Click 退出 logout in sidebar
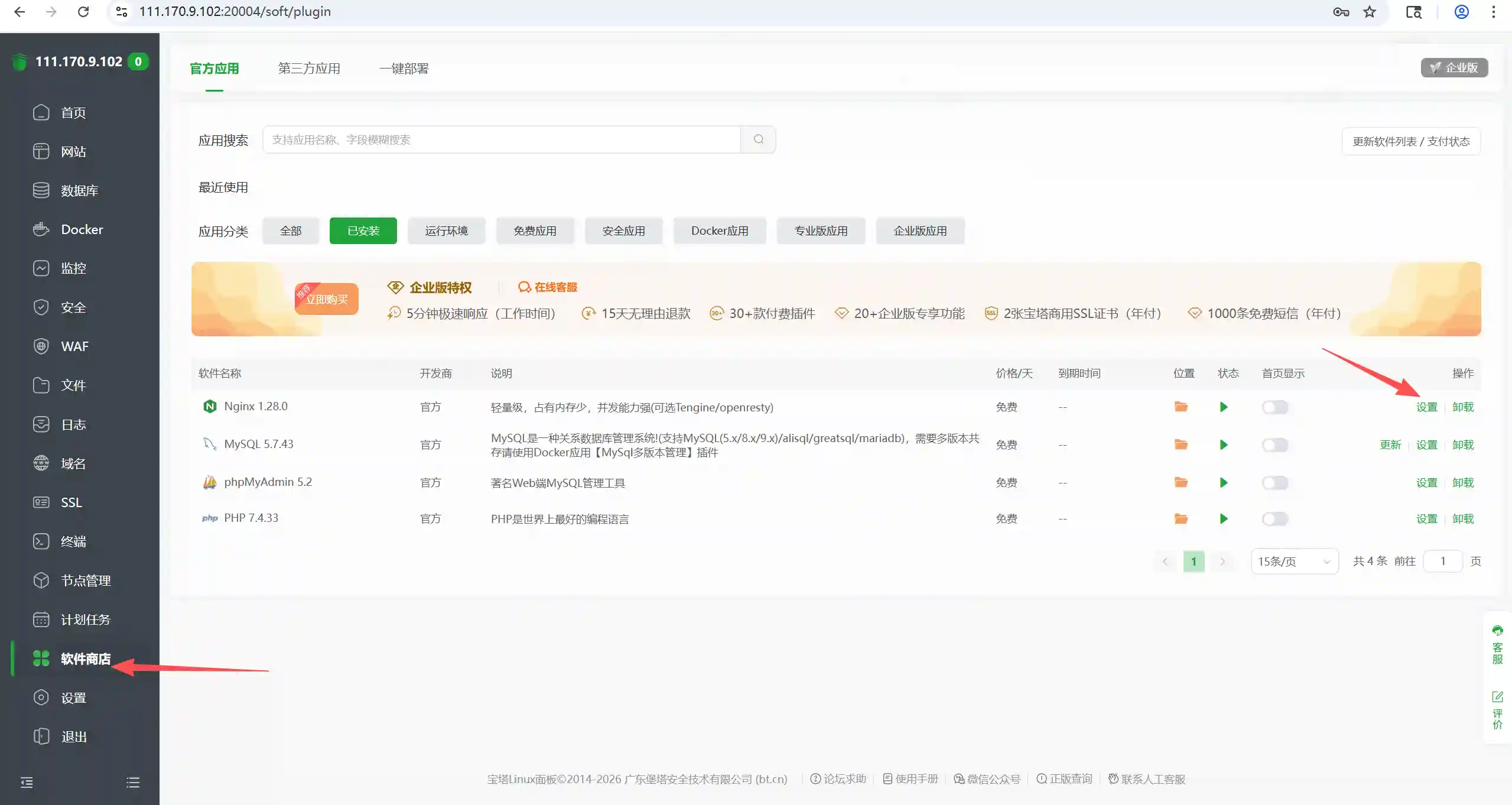The image size is (1512, 805). [x=73, y=736]
